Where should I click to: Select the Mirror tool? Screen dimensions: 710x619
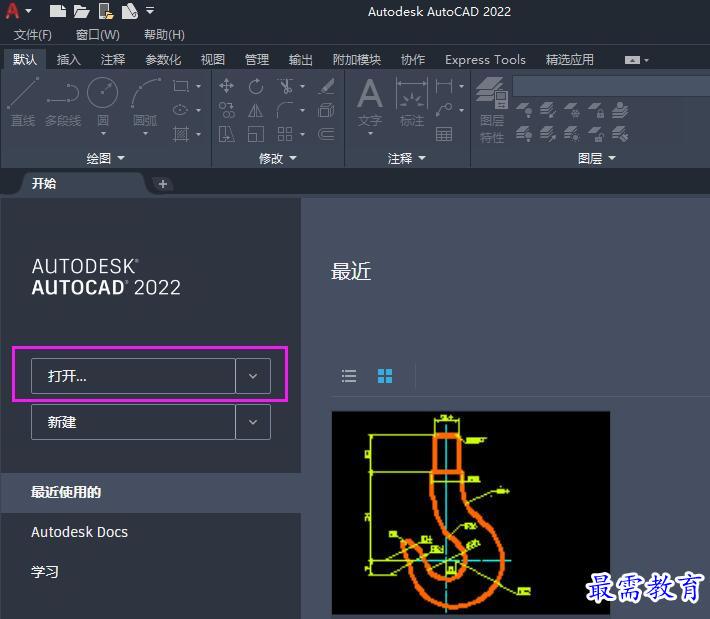click(x=256, y=110)
